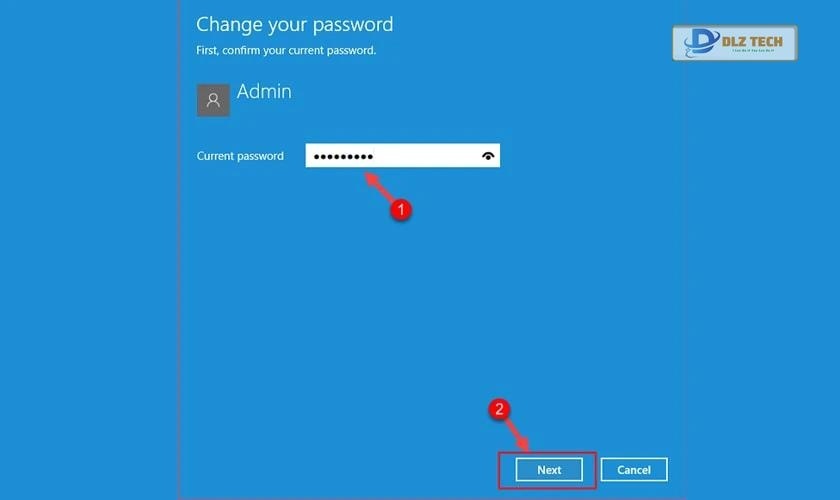Click the 'Current password' field label
840x500 pixels.
(240, 156)
